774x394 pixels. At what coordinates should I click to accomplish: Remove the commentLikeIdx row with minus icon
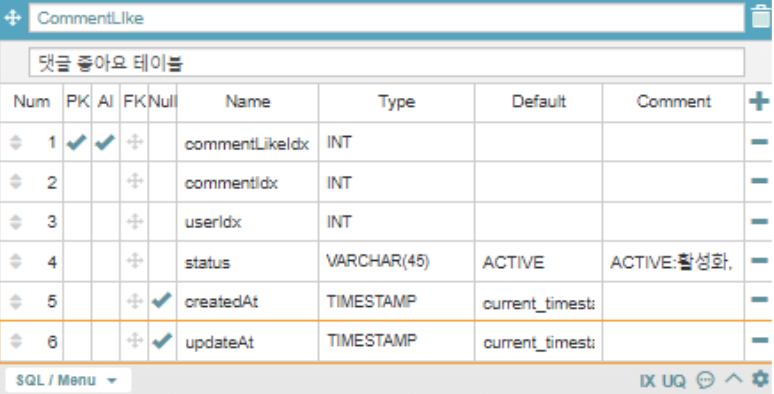click(759, 142)
